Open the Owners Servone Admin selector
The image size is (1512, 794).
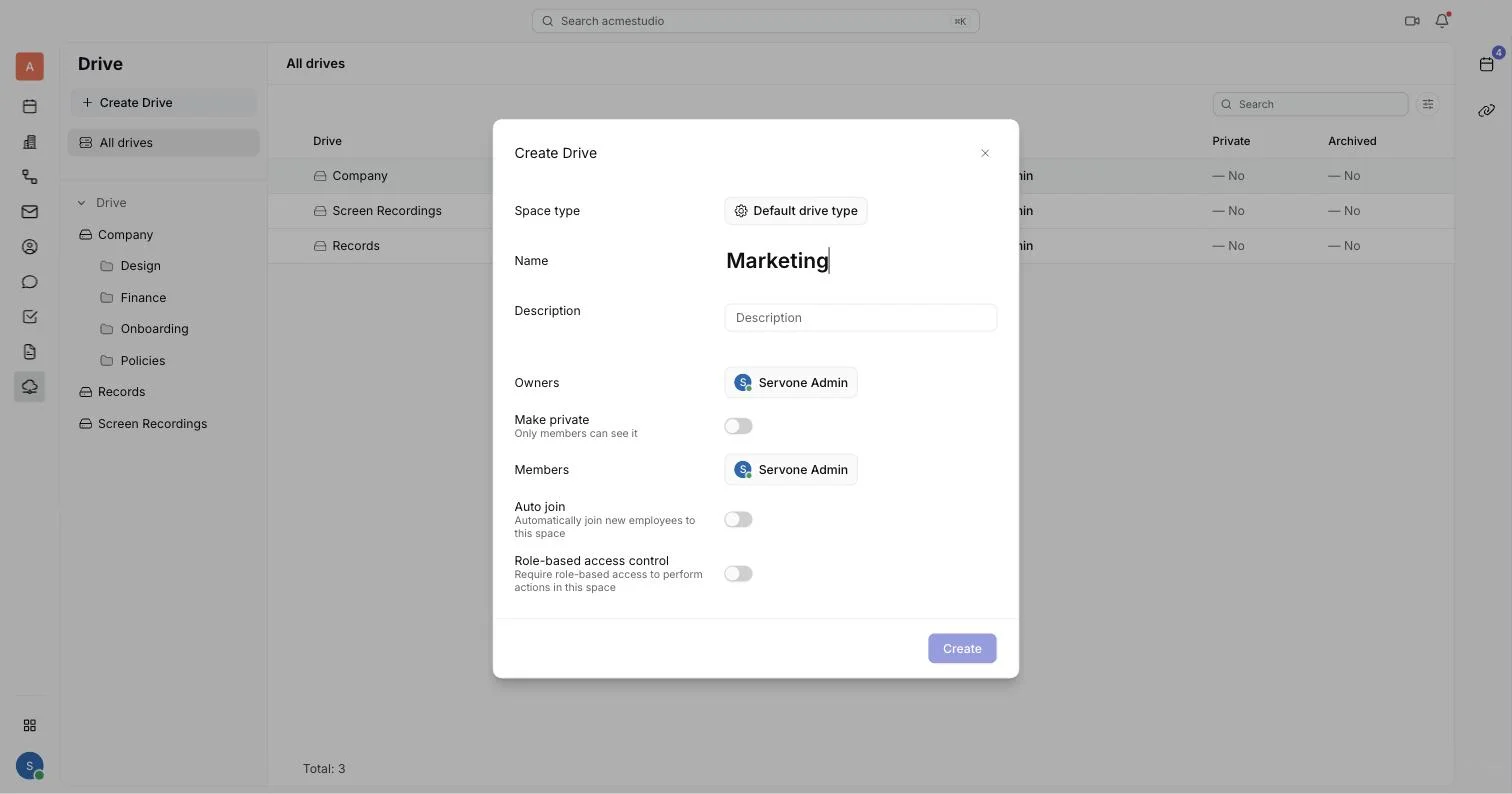coord(791,382)
